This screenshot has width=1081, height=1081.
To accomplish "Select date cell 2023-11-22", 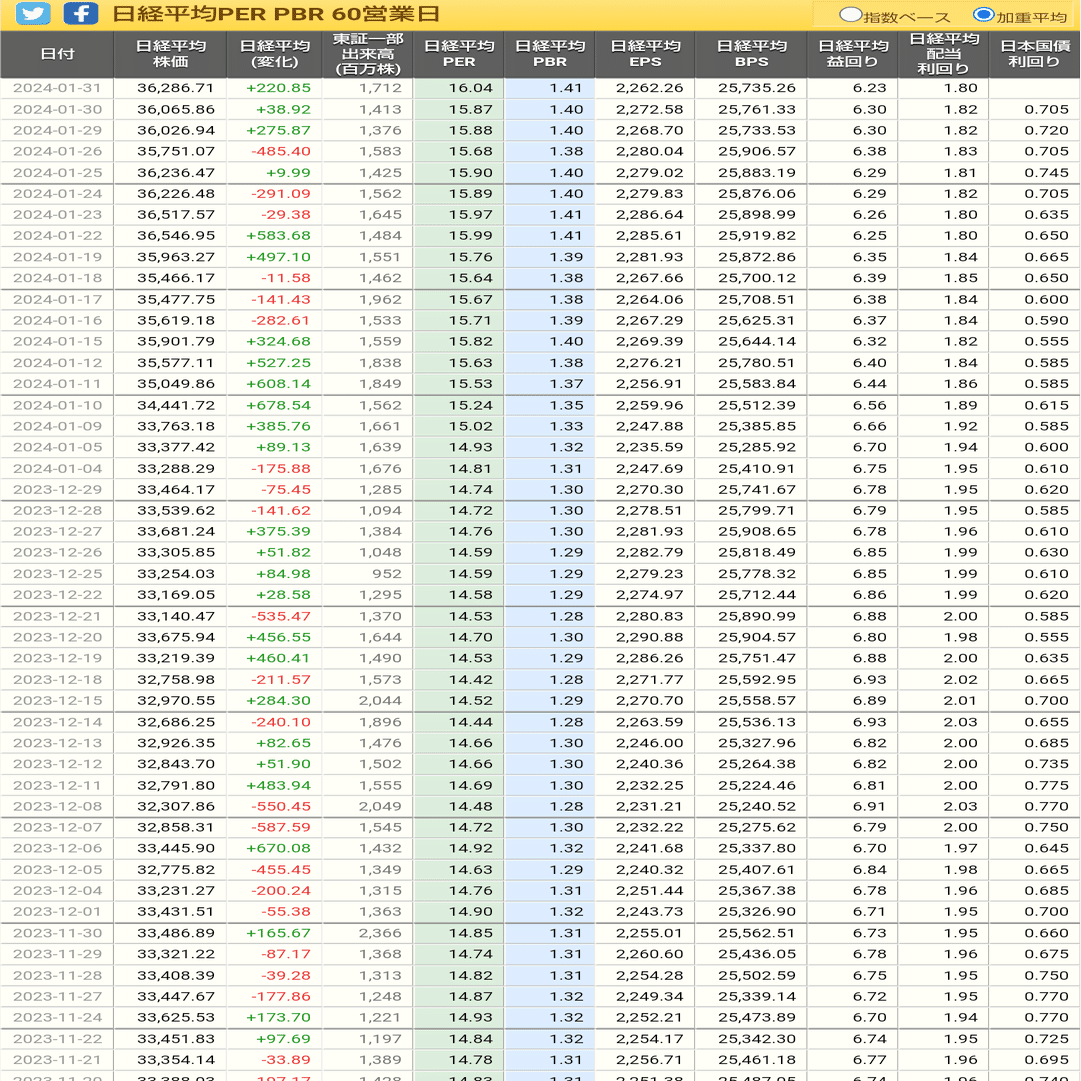I will pyautogui.click(x=57, y=1040).
